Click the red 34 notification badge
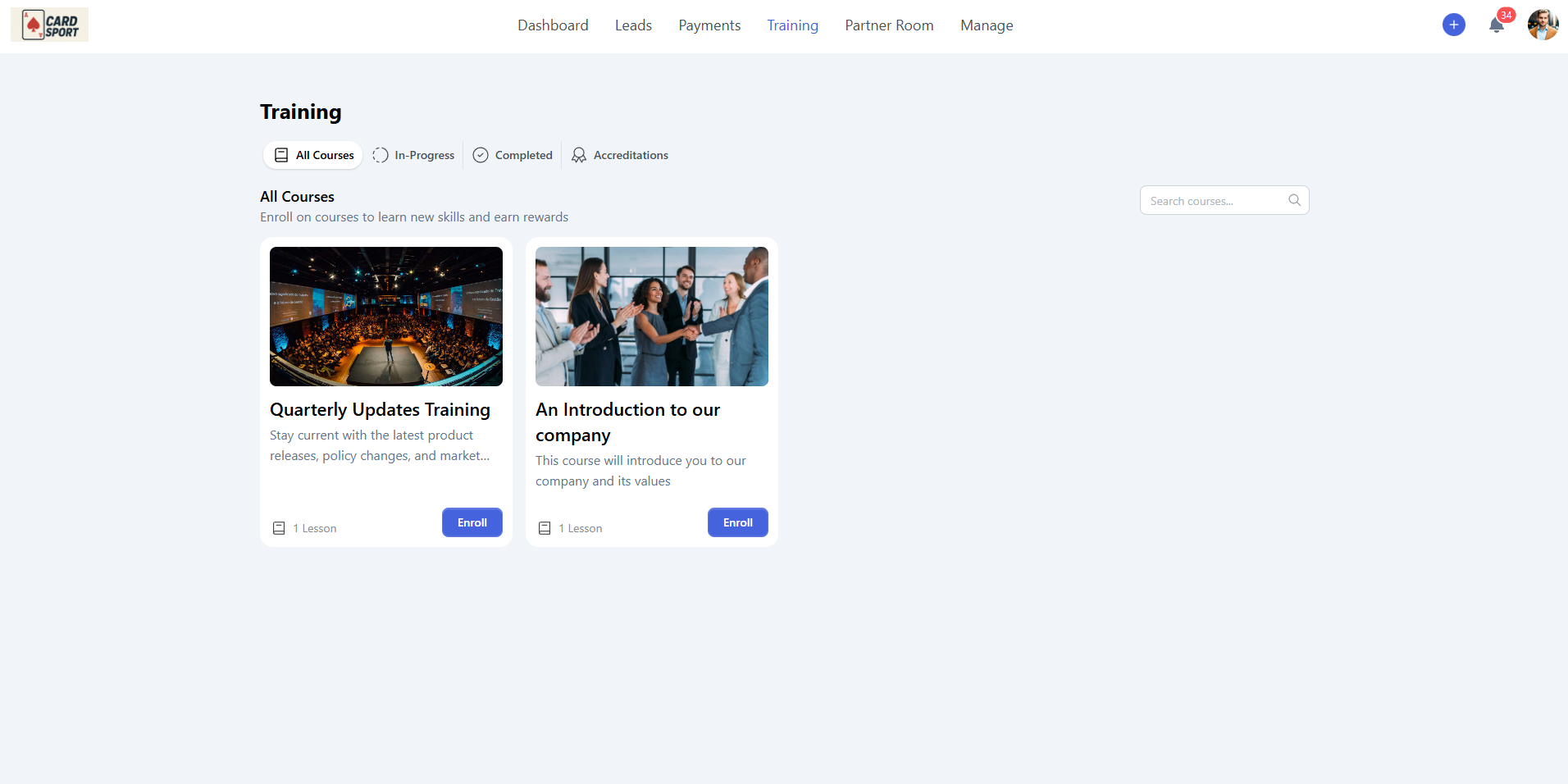The height and width of the screenshot is (784, 1568). click(1506, 15)
